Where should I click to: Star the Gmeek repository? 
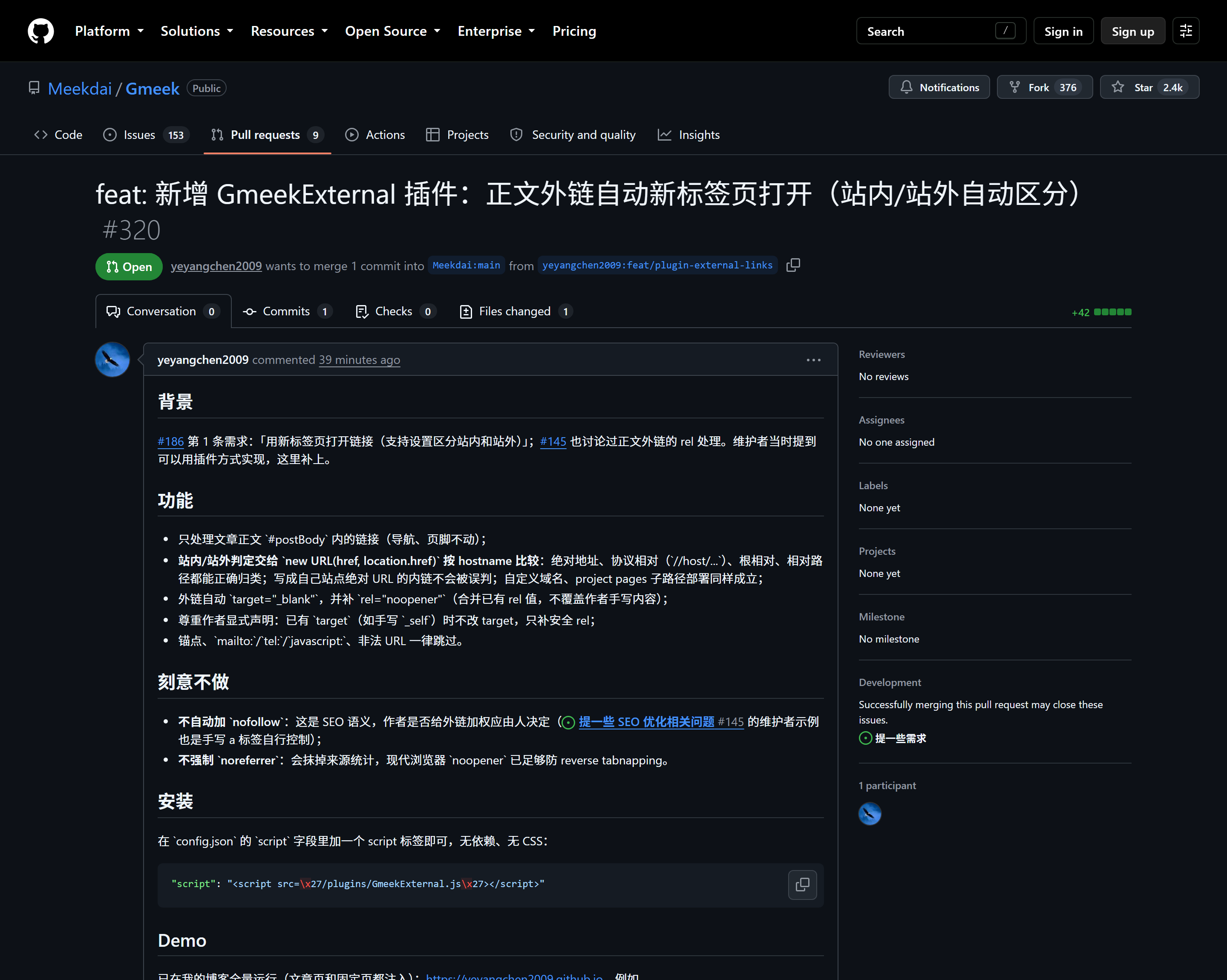pyautogui.click(x=1149, y=87)
